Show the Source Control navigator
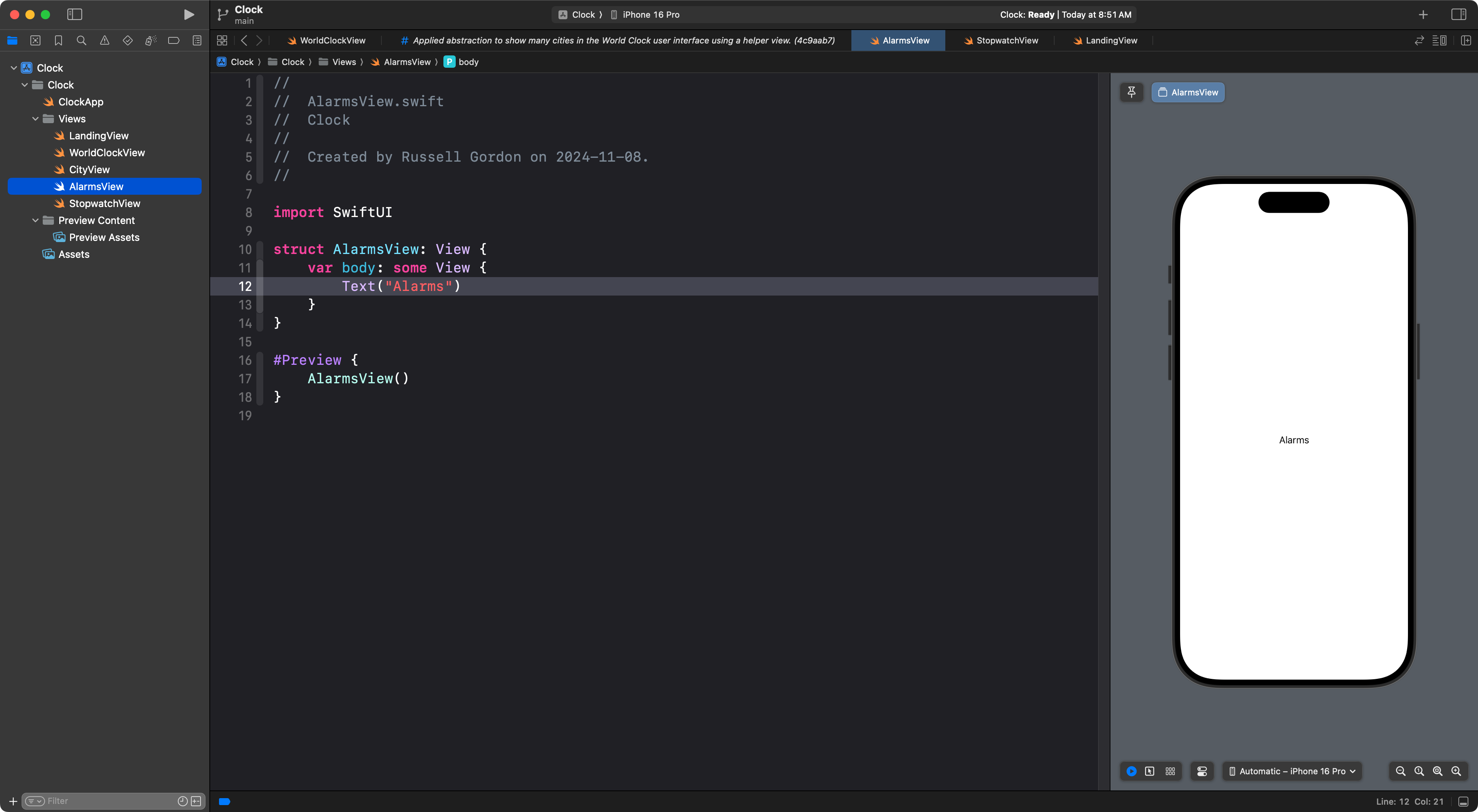The width and height of the screenshot is (1478, 812). [x=35, y=40]
